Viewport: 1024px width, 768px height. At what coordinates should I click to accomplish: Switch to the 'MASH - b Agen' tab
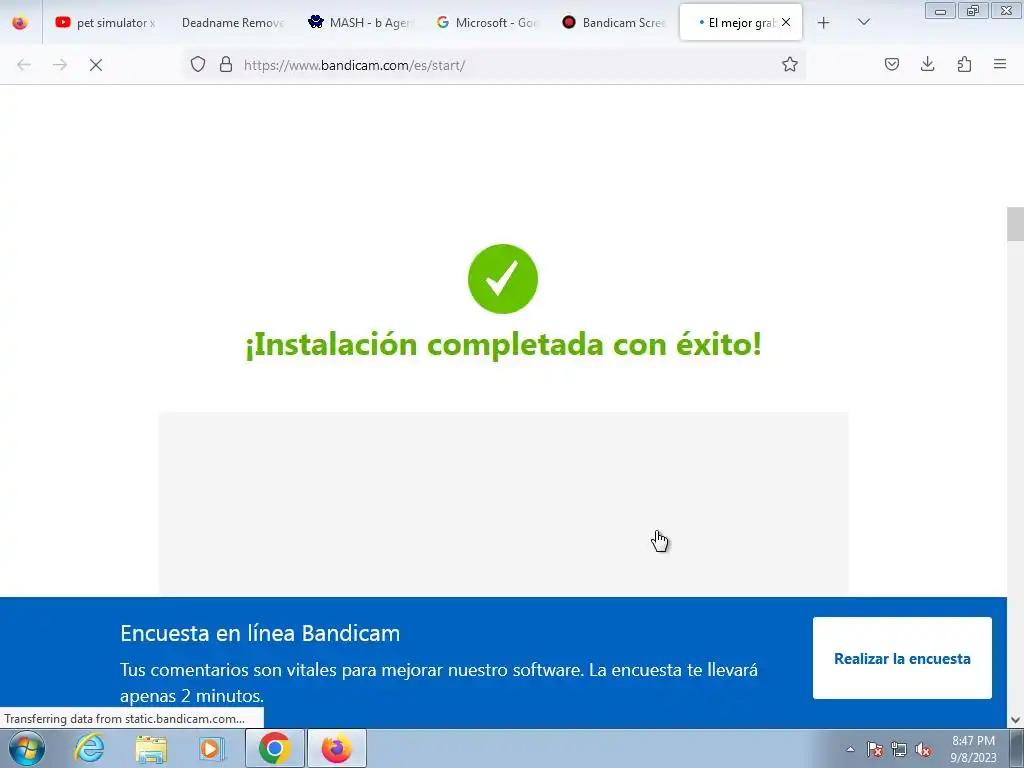pyautogui.click(x=362, y=22)
